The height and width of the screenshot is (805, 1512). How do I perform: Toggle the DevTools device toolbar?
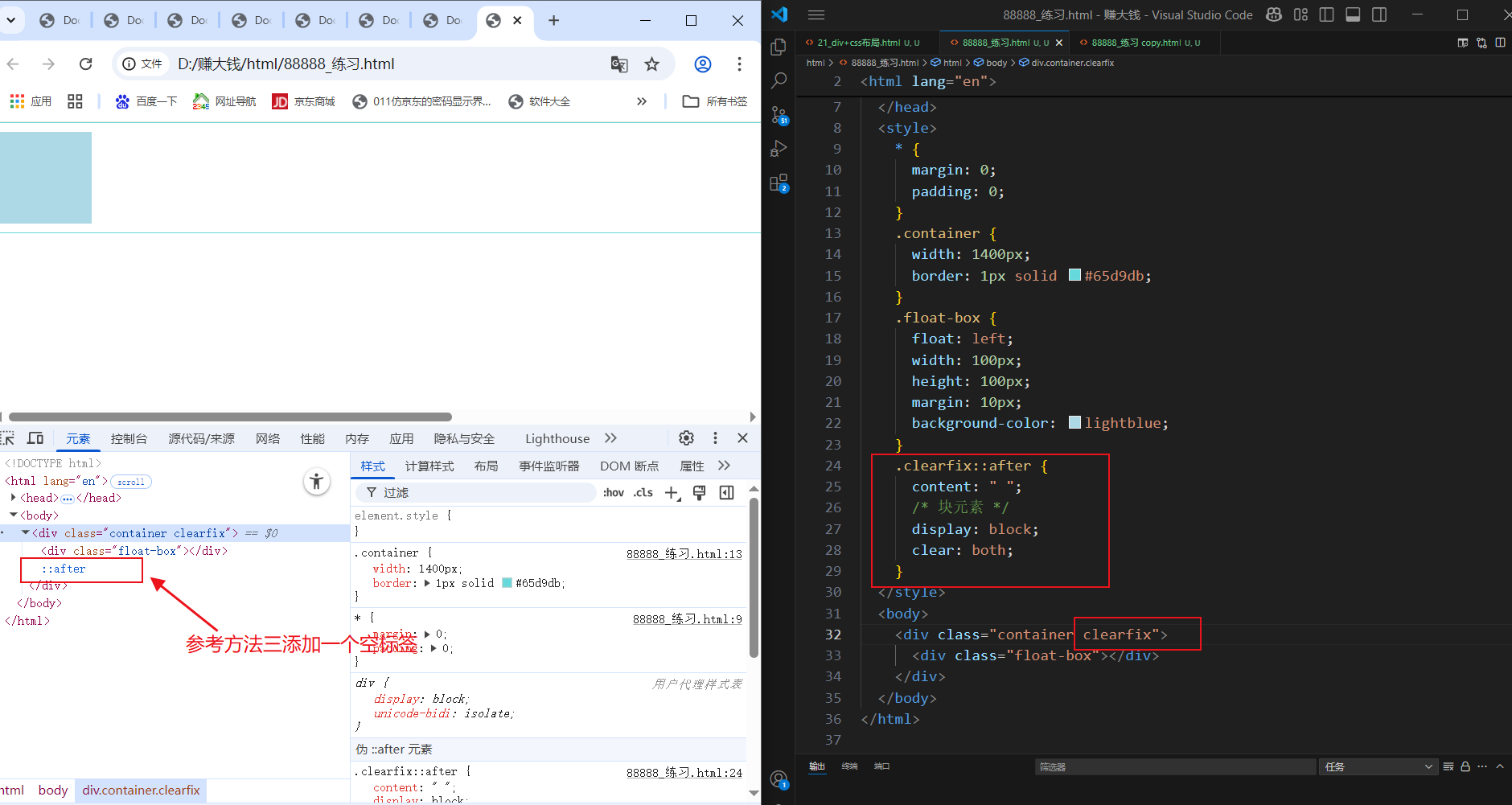(35, 438)
